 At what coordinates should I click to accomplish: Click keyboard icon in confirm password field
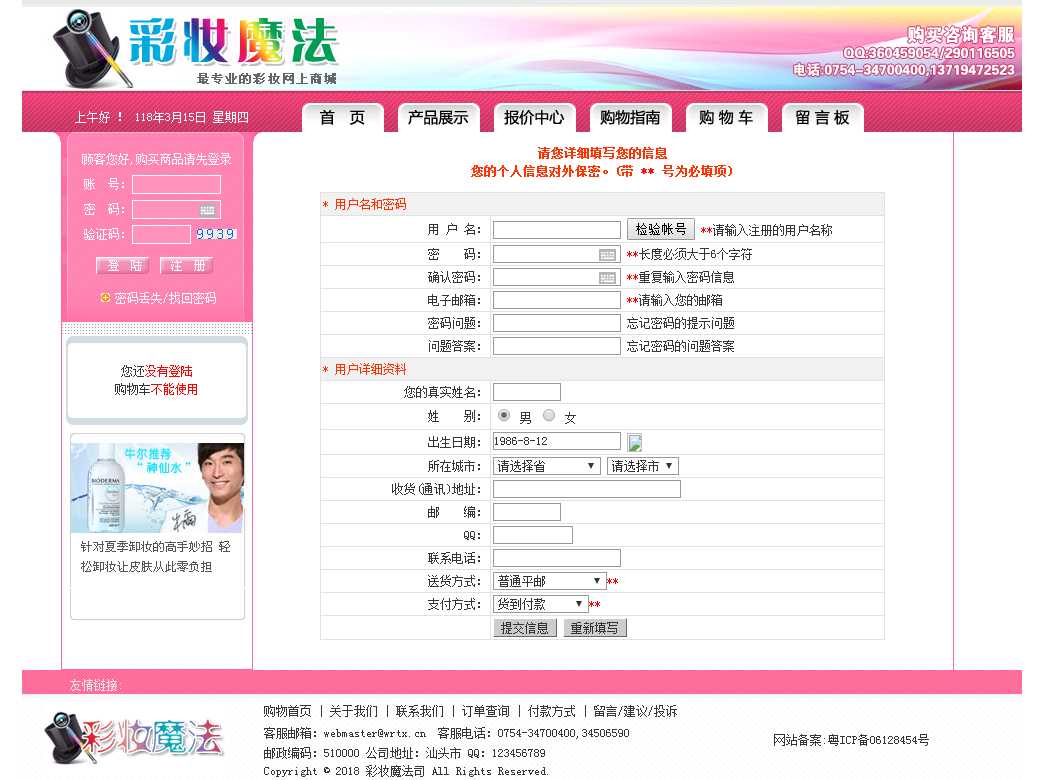[607, 278]
